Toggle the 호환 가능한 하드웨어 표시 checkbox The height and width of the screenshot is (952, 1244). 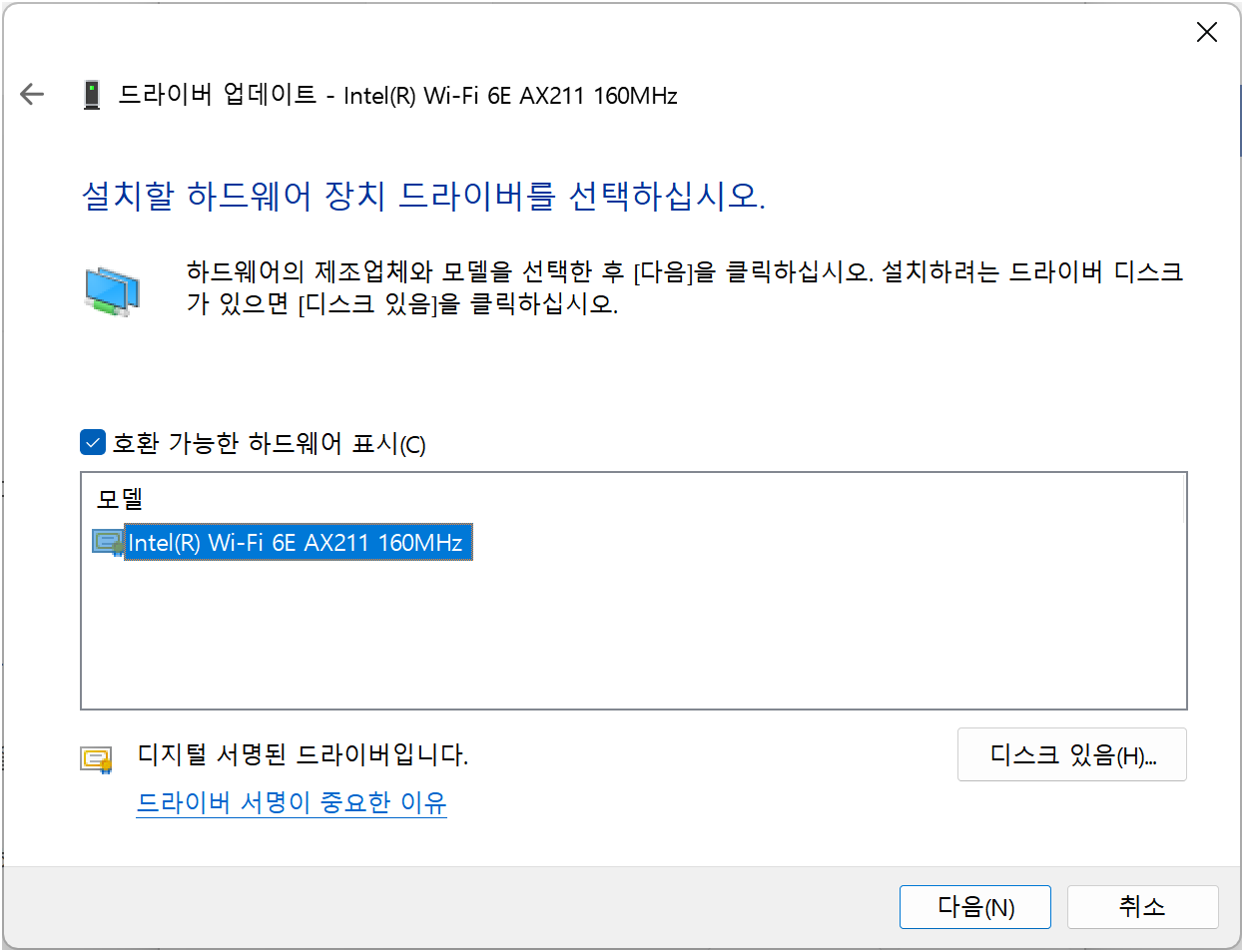coord(93,442)
